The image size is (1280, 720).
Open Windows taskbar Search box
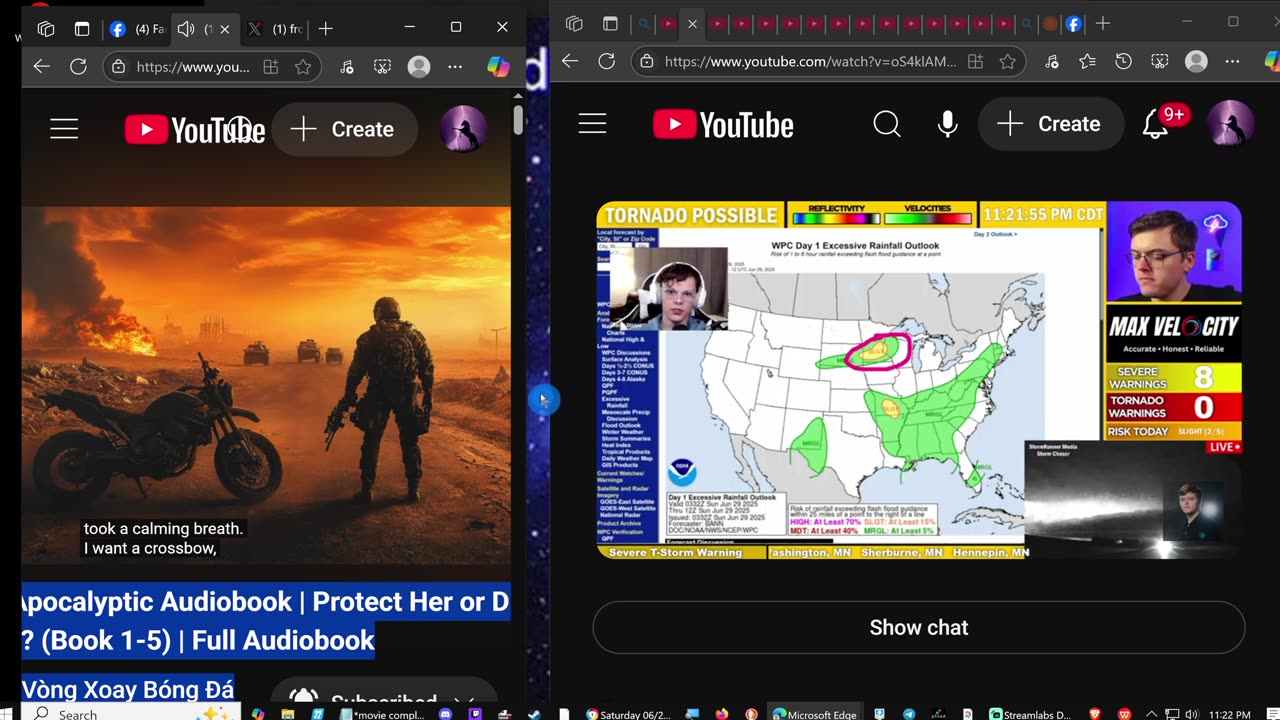132,714
